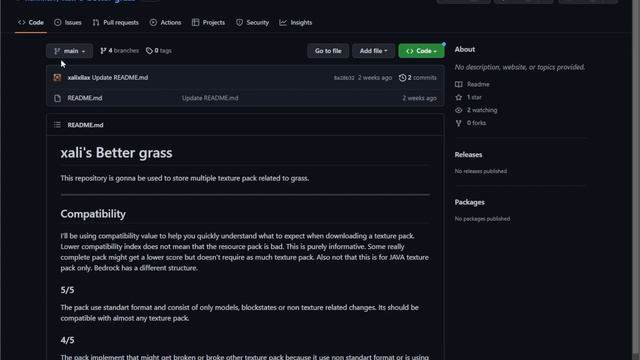Click the Code tab icon
Viewport: 640px width, 360px height.
pos(22,22)
